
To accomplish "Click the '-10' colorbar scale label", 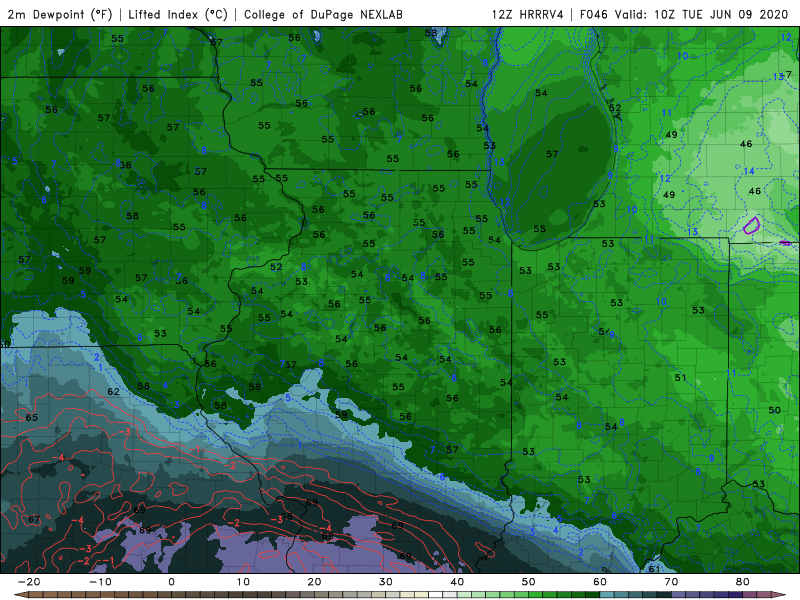I will pos(99,582).
